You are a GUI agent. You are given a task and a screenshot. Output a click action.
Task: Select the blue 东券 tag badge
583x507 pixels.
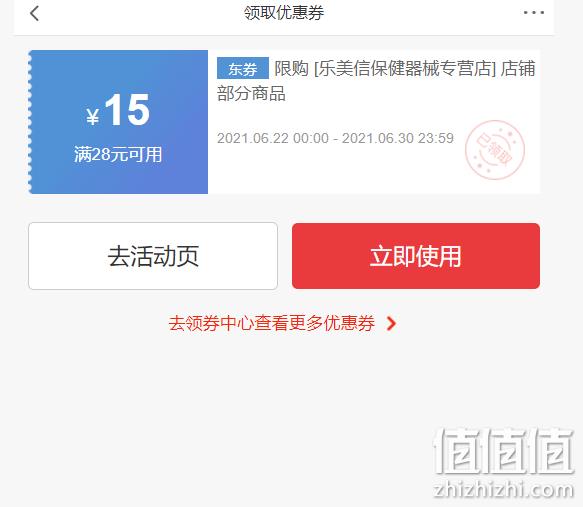click(243, 68)
